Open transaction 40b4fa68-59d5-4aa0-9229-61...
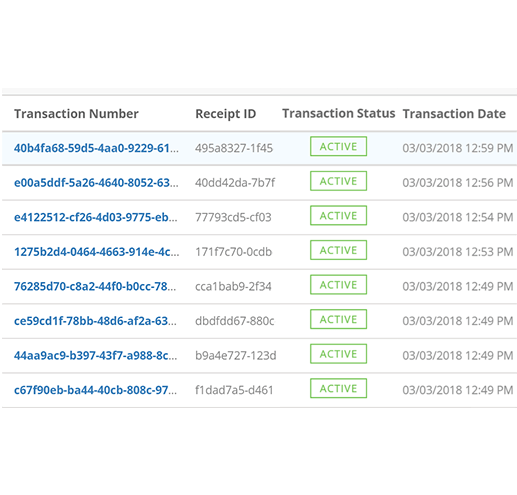 point(96,148)
